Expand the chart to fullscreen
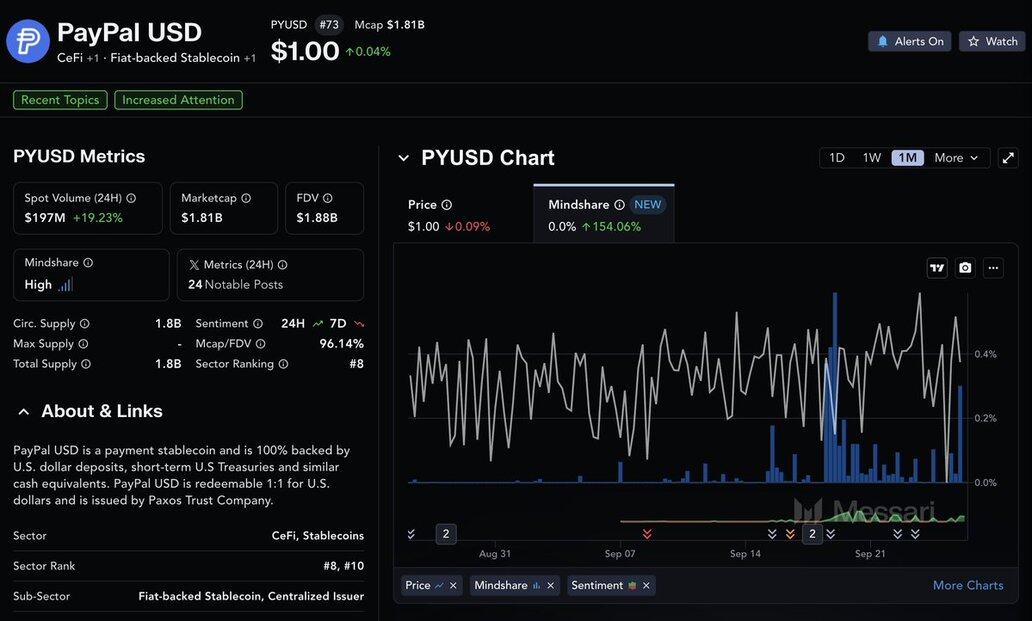 click(1008, 158)
